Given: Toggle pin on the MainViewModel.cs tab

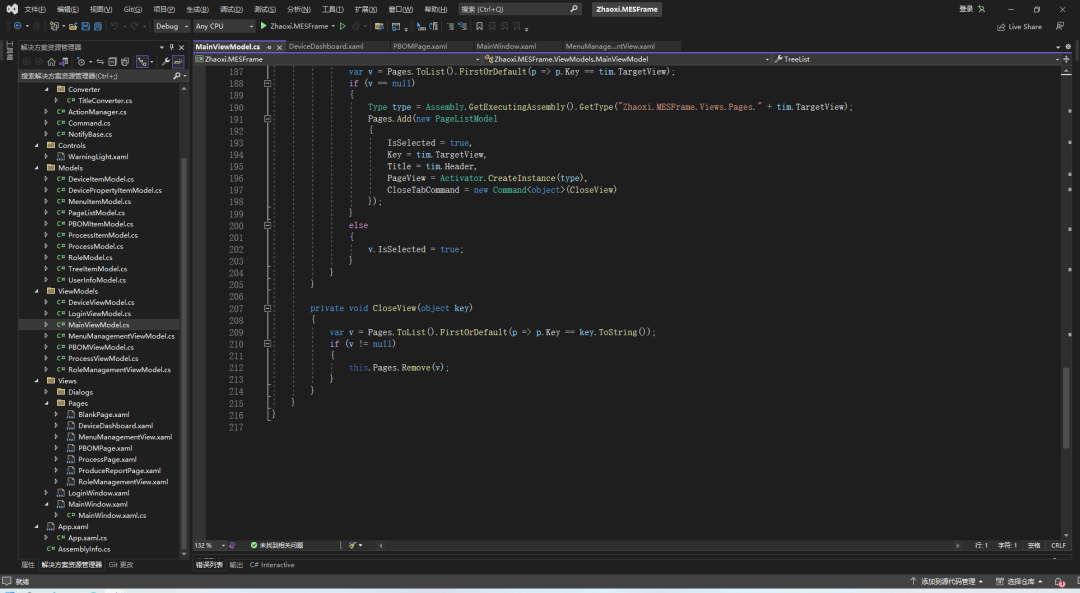Looking at the screenshot, I should [x=269, y=46].
